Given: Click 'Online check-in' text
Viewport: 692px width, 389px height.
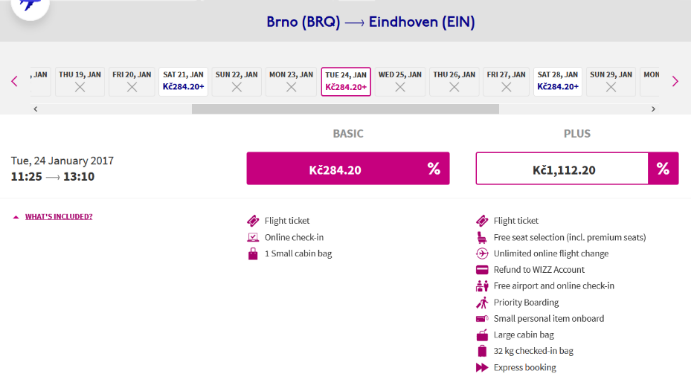Looking at the screenshot, I should click(294, 238).
